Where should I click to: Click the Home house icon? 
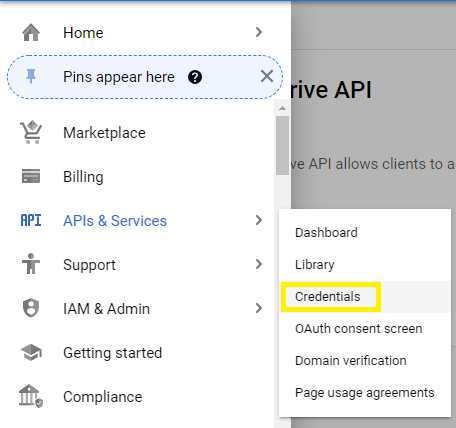click(x=31, y=33)
